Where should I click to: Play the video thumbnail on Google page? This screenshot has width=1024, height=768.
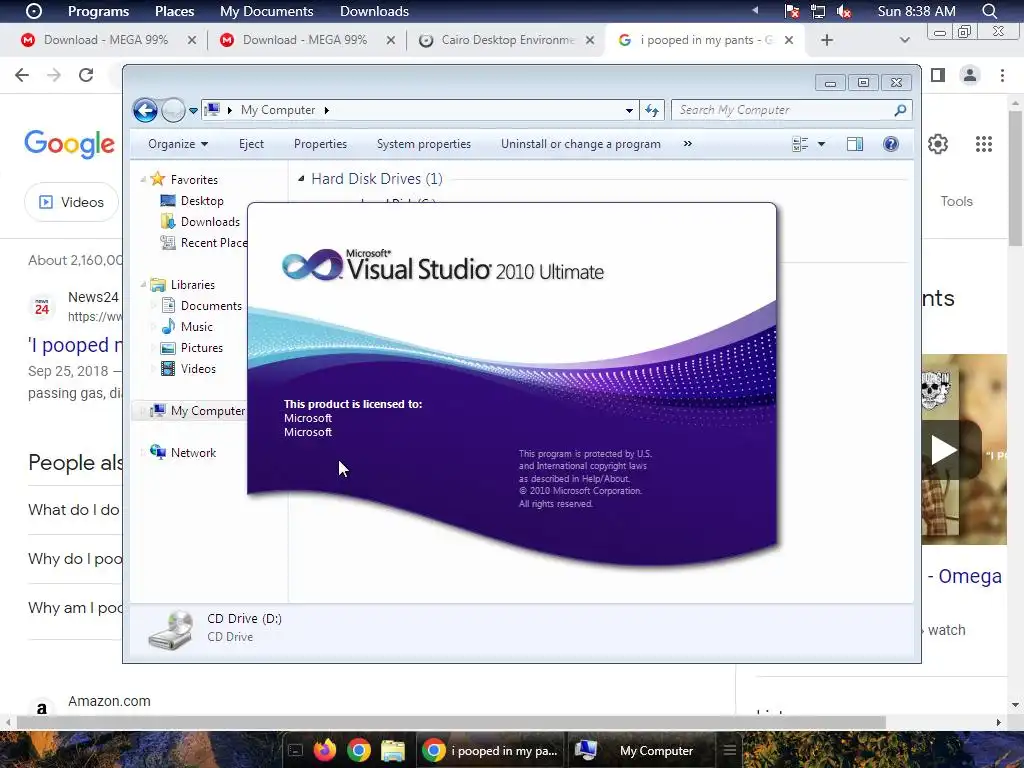pyautogui.click(x=944, y=450)
